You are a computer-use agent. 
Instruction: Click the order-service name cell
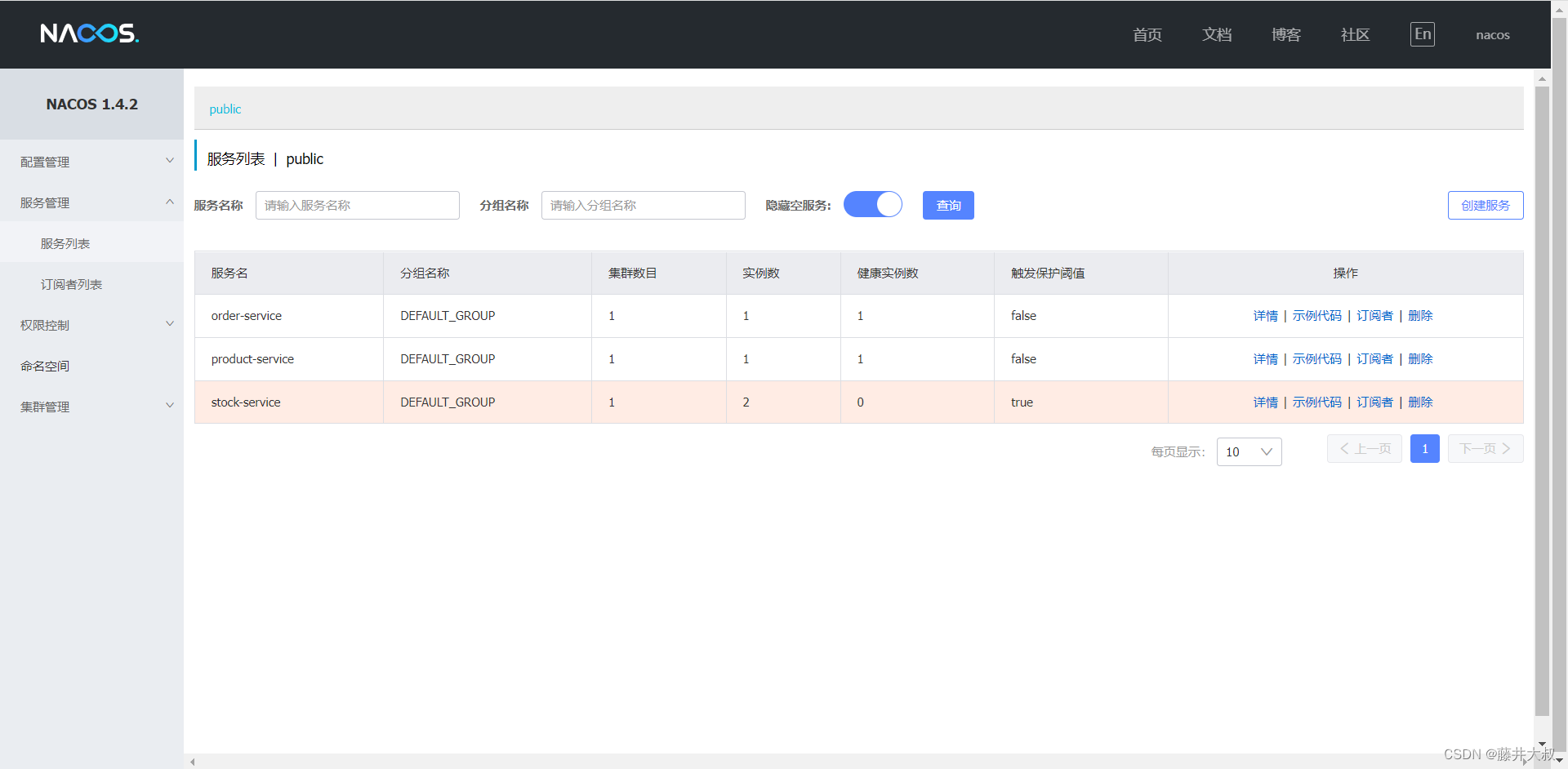(289, 316)
